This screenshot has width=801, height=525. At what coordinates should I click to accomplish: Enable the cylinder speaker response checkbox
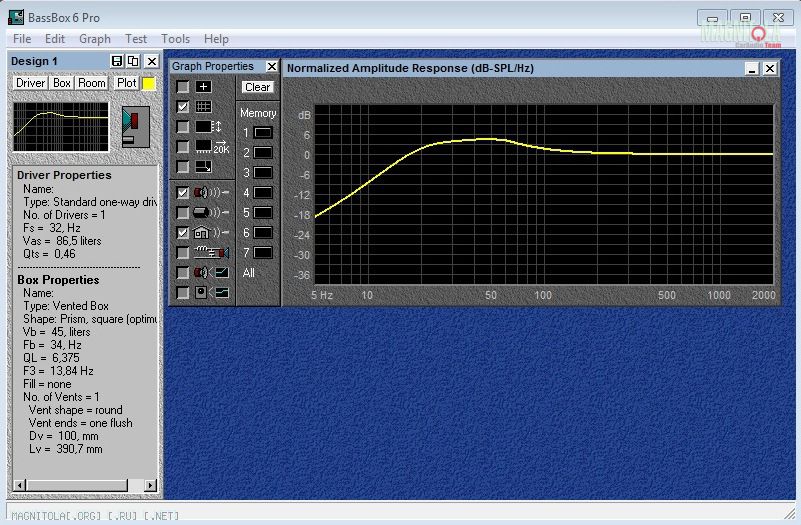tap(182, 212)
